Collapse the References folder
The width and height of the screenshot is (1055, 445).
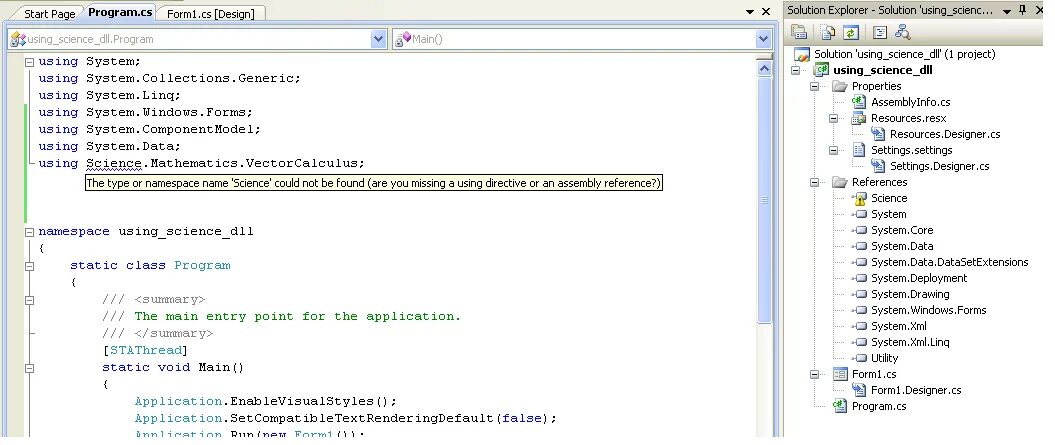[x=815, y=182]
